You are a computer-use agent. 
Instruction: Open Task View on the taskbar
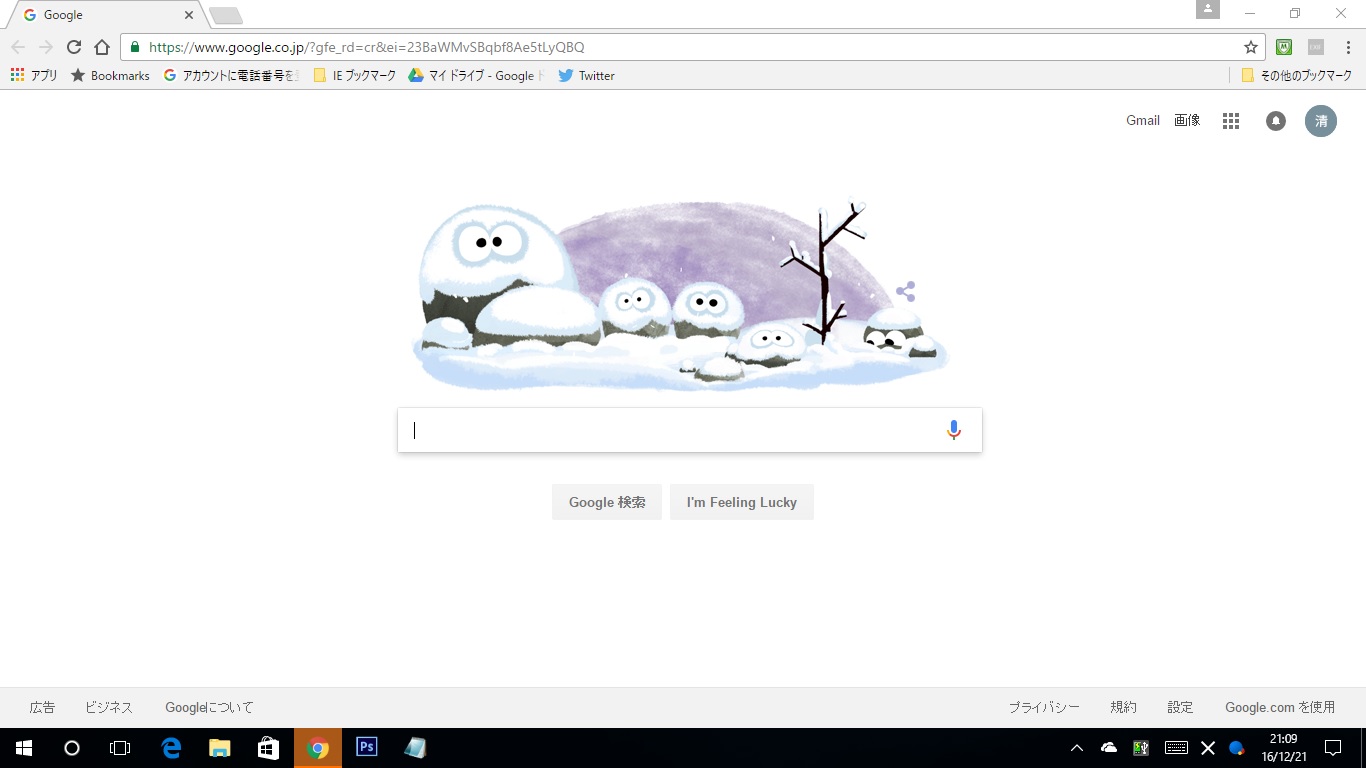pos(120,748)
